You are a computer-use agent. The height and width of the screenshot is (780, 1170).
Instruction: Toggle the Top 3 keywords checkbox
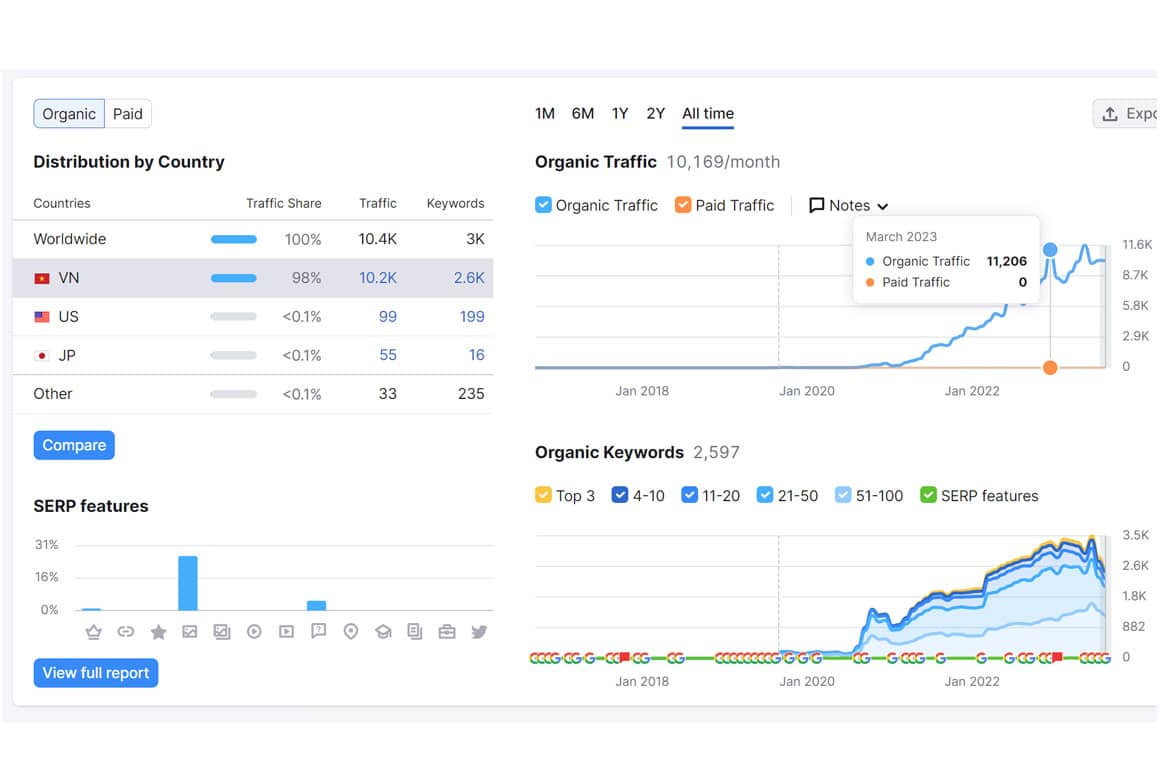(x=543, y=496)
